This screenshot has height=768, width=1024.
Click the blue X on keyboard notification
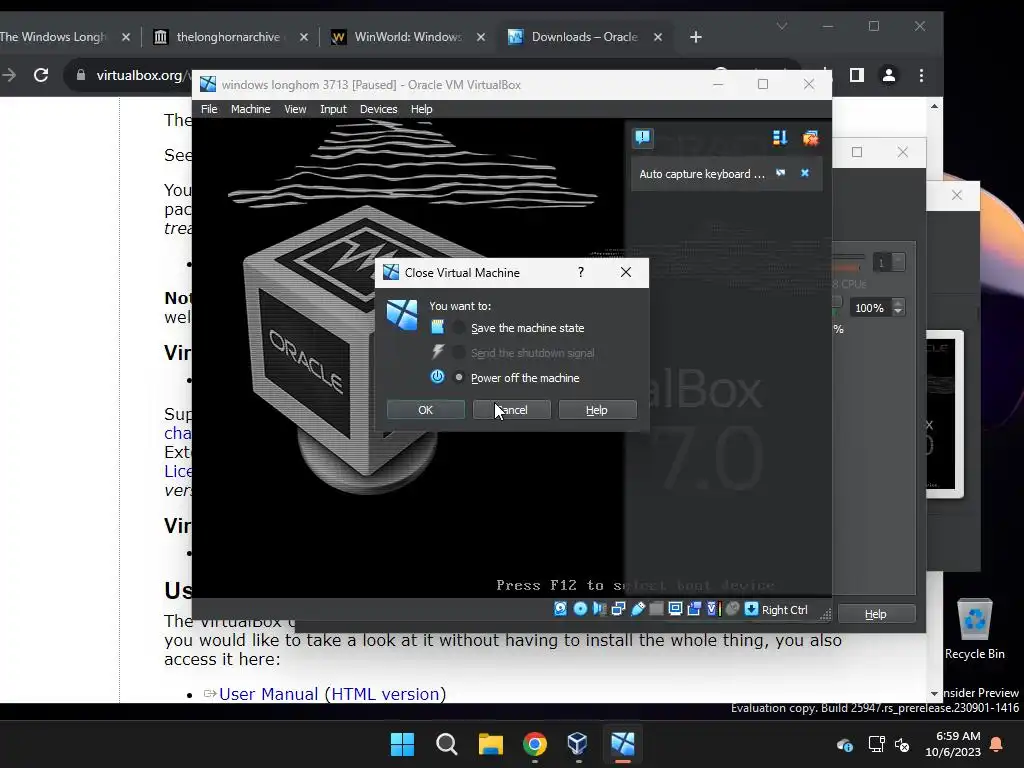pyautogui.click(x=805, y=173)
